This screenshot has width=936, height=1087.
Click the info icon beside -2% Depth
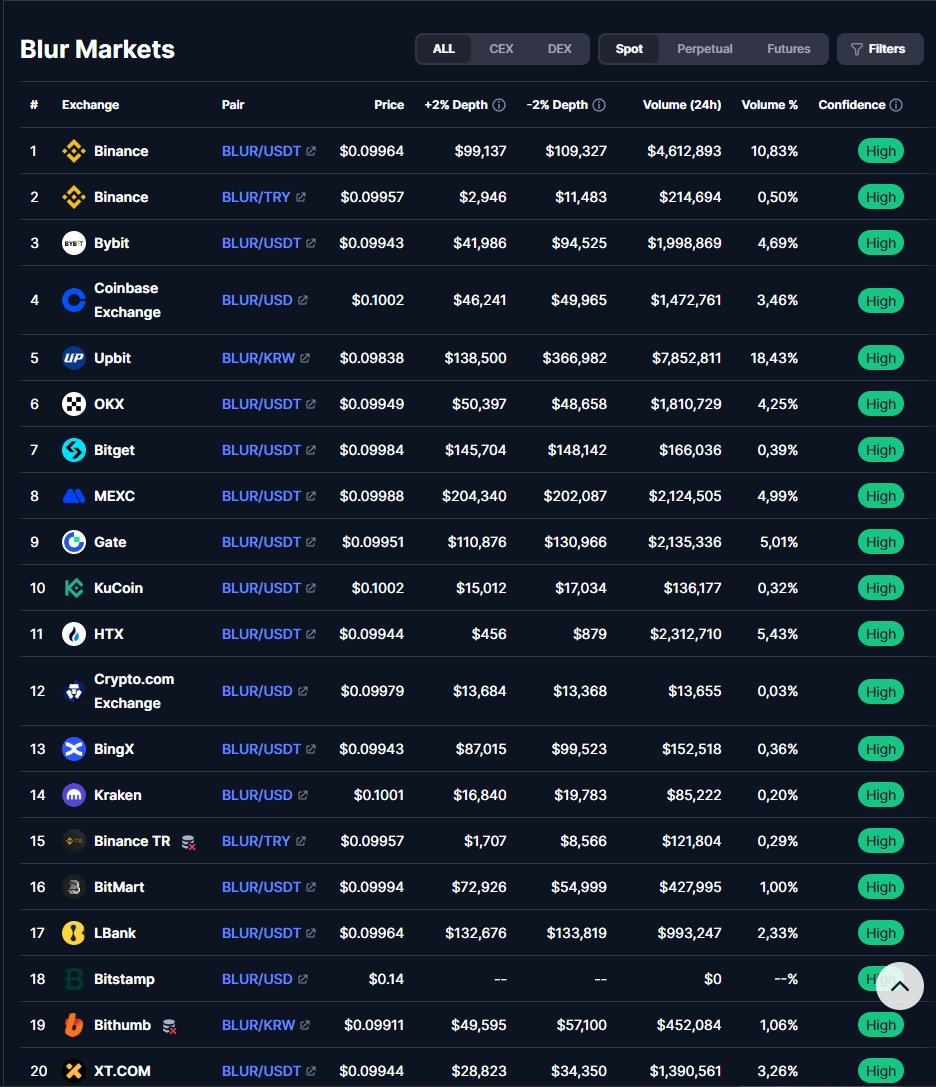(599, 105)
